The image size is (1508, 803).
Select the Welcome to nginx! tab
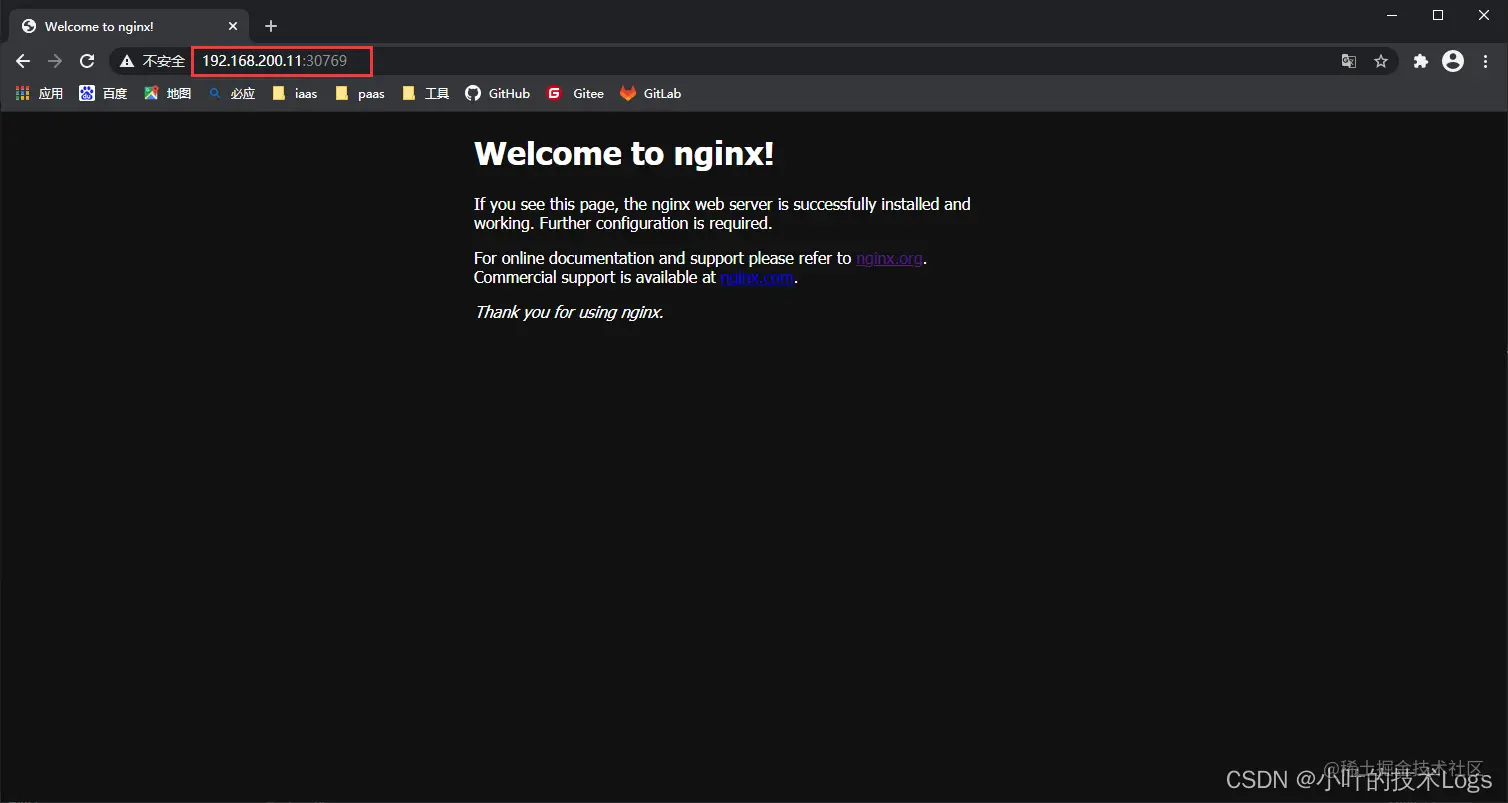130,26
